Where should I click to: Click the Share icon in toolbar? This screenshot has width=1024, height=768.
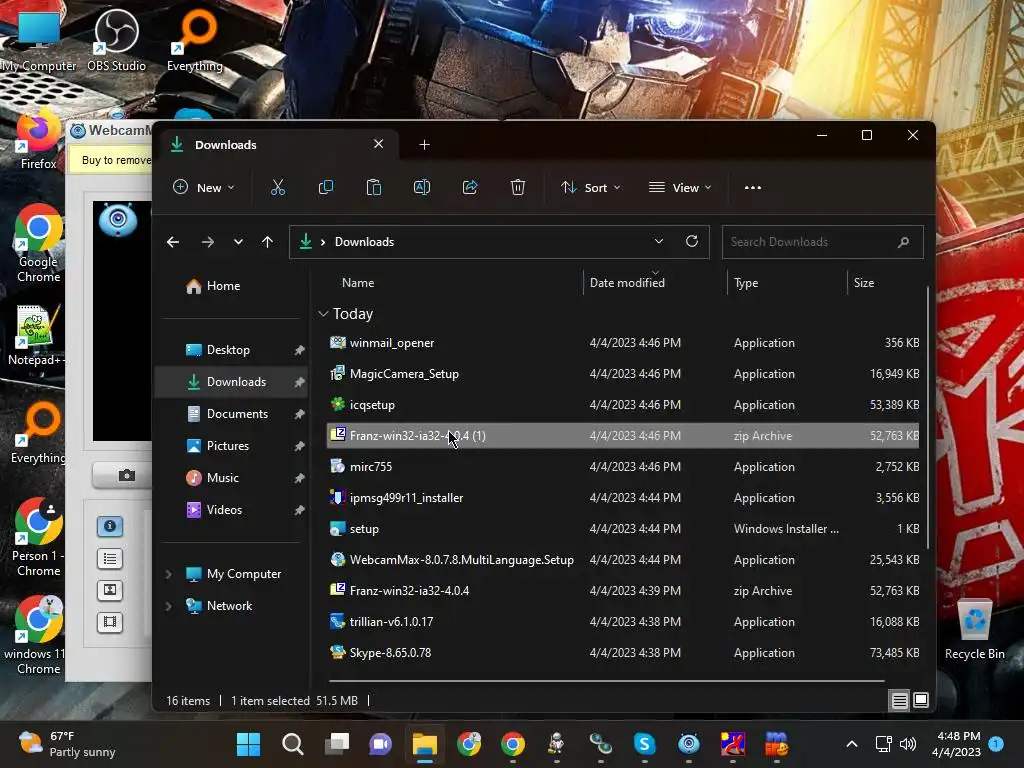click(x=470, y=187)
